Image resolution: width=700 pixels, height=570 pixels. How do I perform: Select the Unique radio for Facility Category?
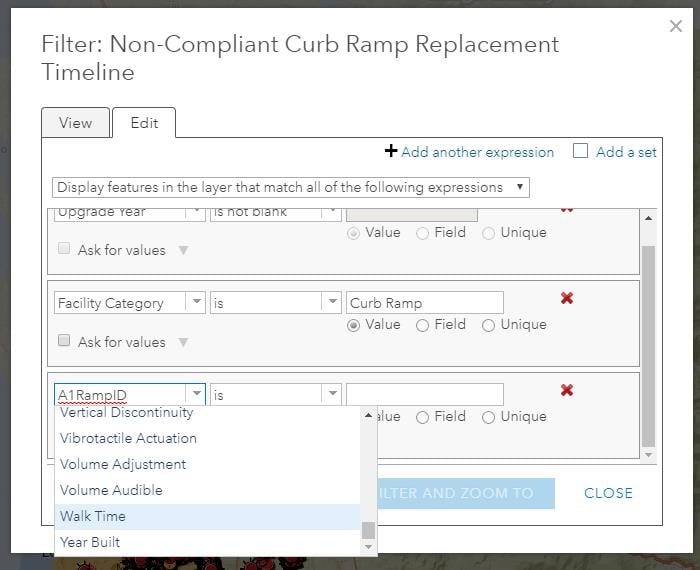point(488,325)
